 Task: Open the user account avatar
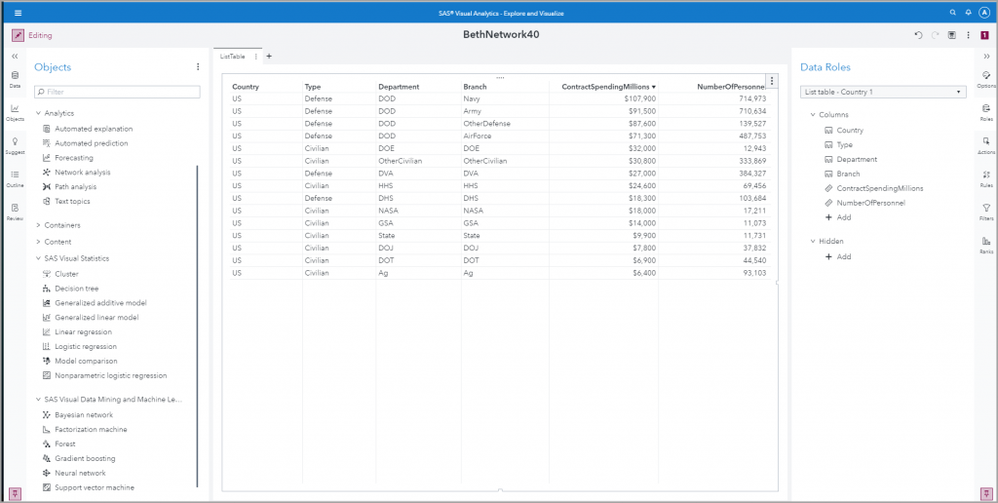click(x=985, y=13)
